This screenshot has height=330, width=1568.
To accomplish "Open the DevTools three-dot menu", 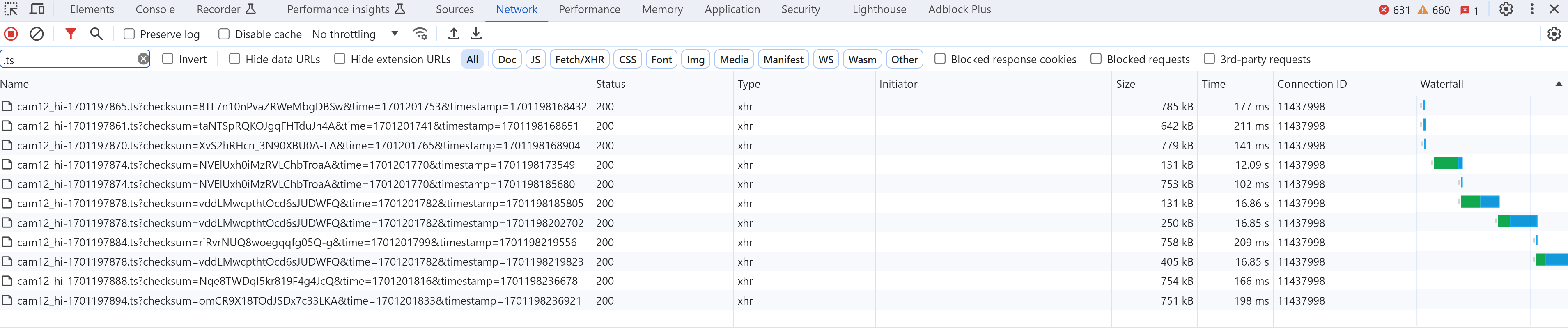I will [x=1531, y=9].
